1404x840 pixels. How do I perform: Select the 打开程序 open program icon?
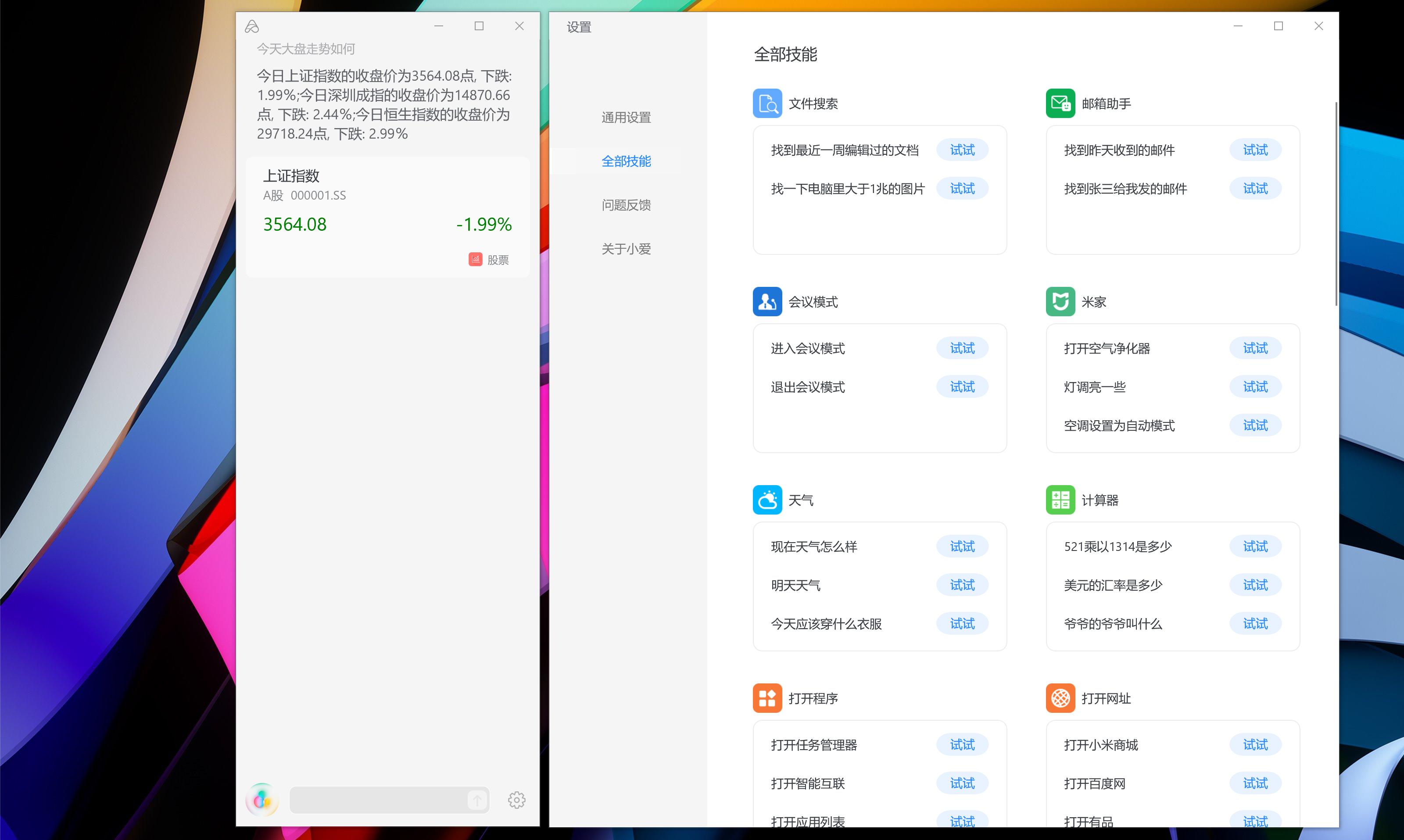point(767,698)
